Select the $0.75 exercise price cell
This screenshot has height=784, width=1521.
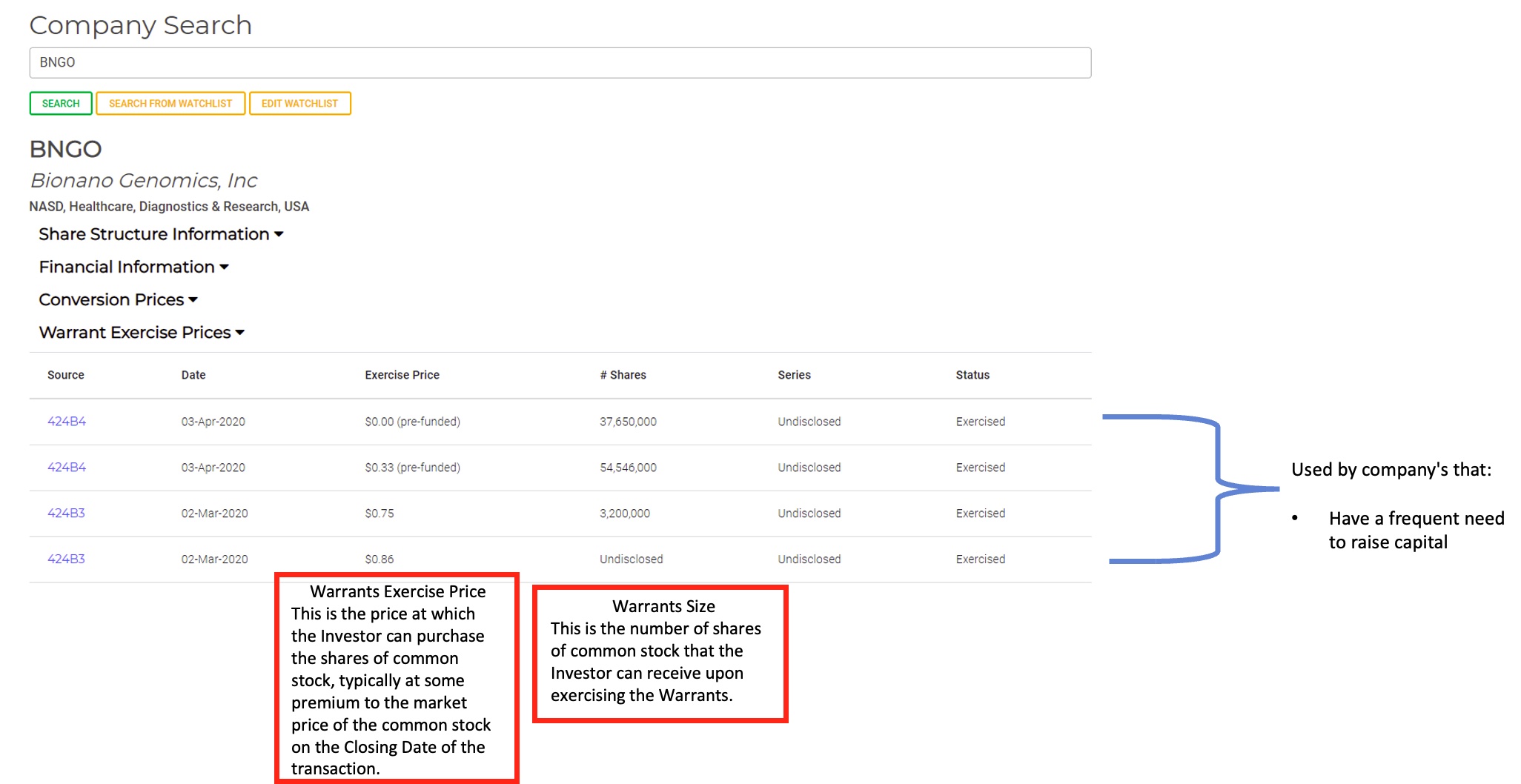pos(380,514)
